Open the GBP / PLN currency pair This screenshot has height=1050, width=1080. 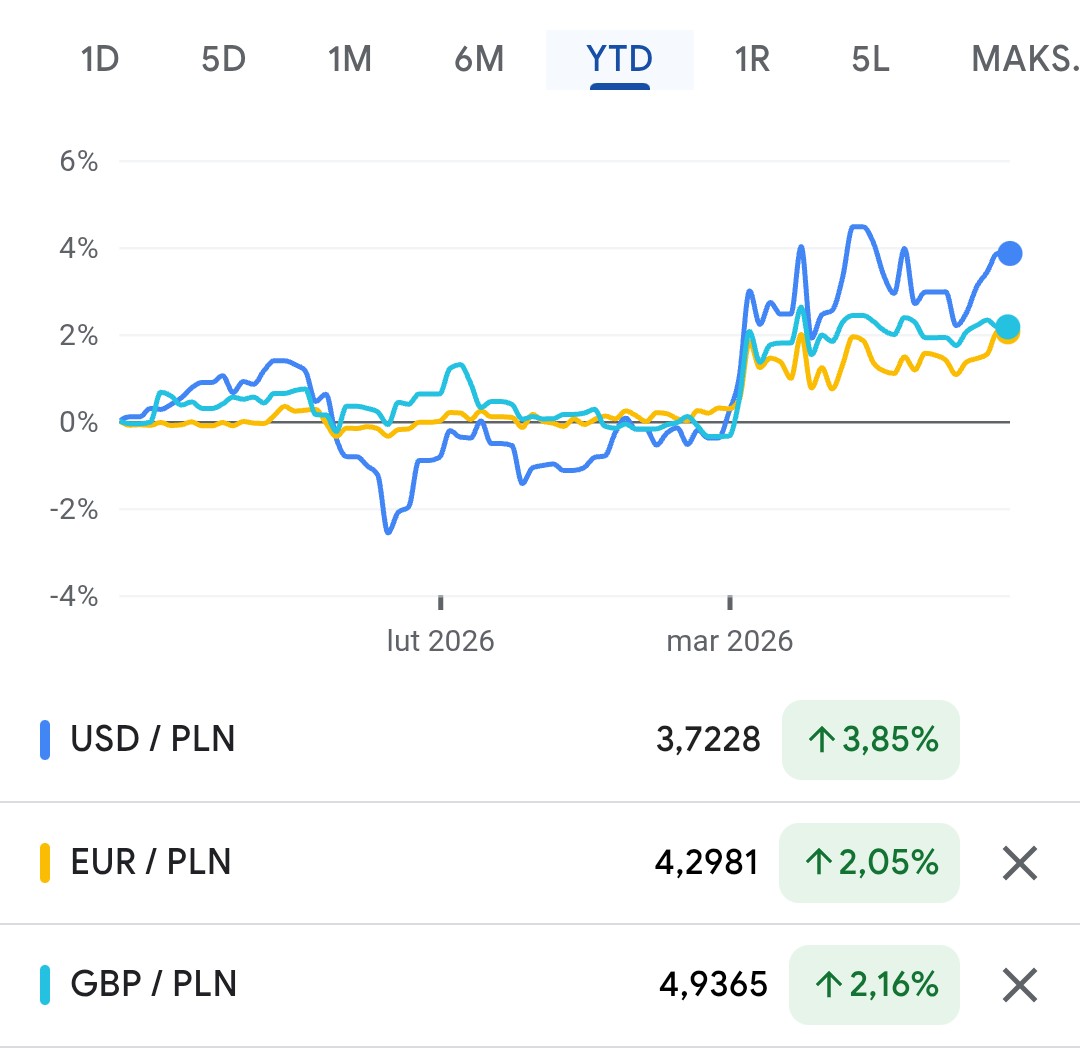pos(154,985)
